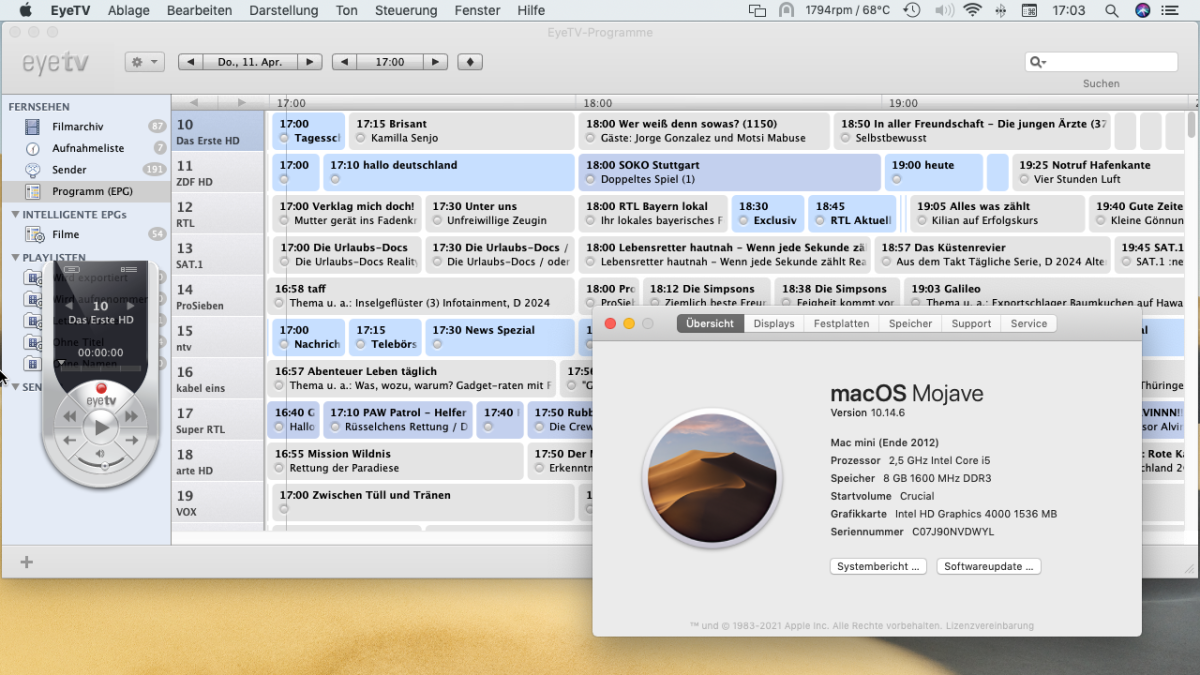Toggle recording for Wer weiß denn sowas
Image resolution: width=1200 pixels, height=675 pixels.
point(591,138)
